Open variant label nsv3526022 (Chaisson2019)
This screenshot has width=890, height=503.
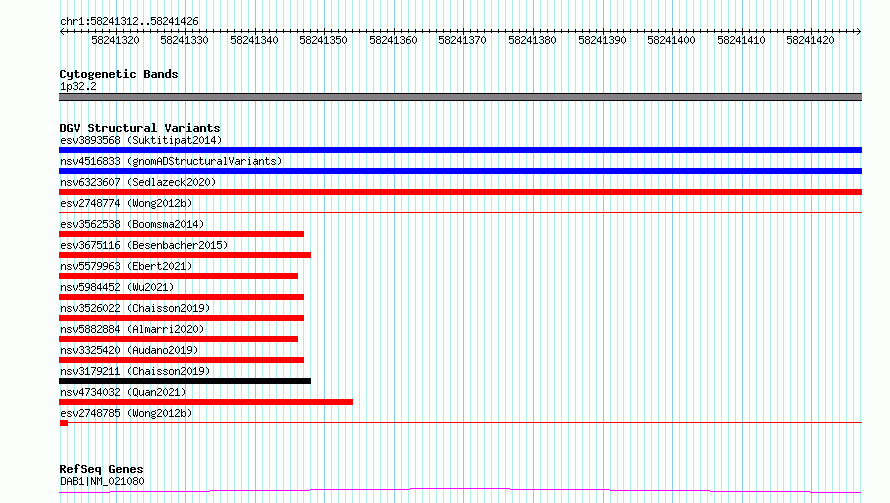tap(135, 308)
